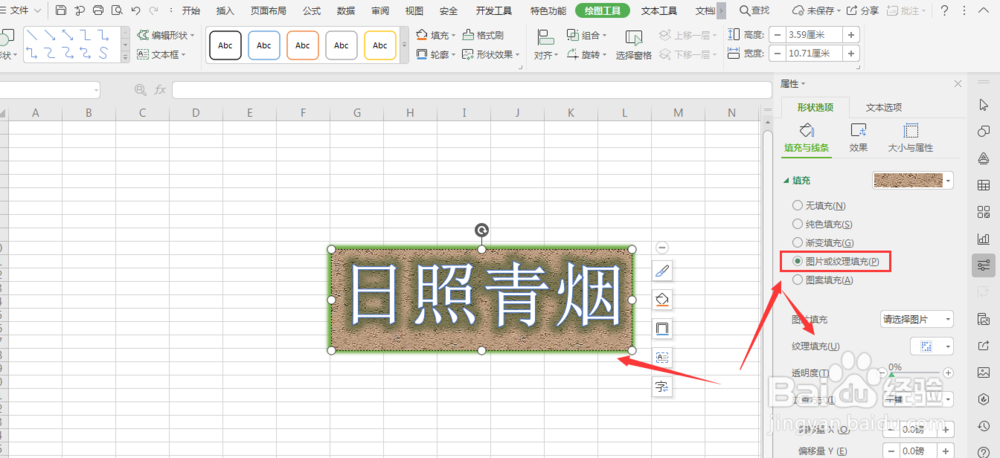Viewport: 1000px width, 458px height.
Task: Click the Format Painter (格式刷) button
Action: pyautogui.click(x=482, y=35)
